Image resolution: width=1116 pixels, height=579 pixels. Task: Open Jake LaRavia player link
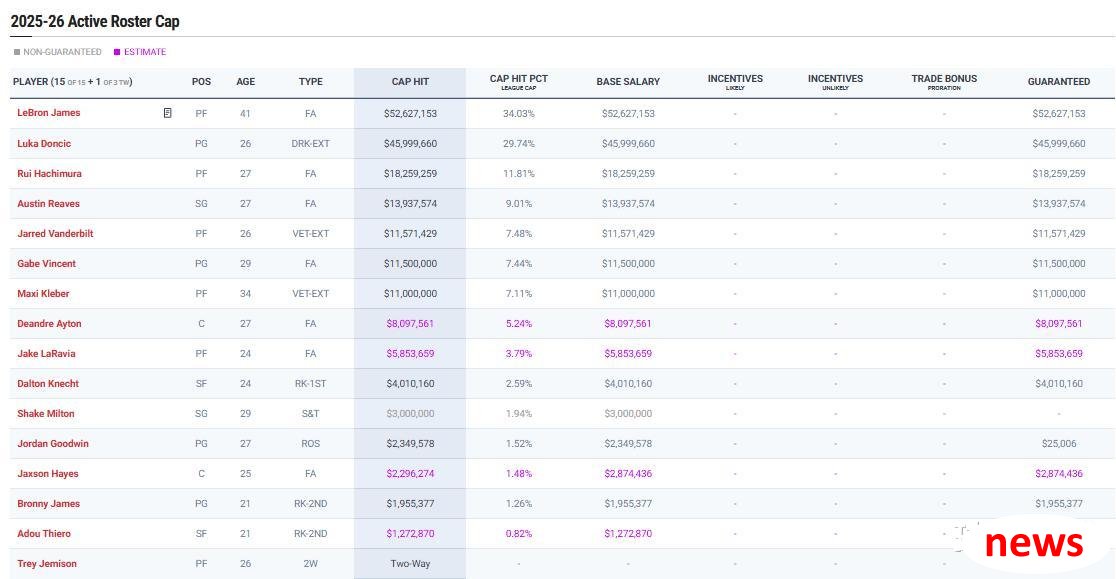click(46, 354)
